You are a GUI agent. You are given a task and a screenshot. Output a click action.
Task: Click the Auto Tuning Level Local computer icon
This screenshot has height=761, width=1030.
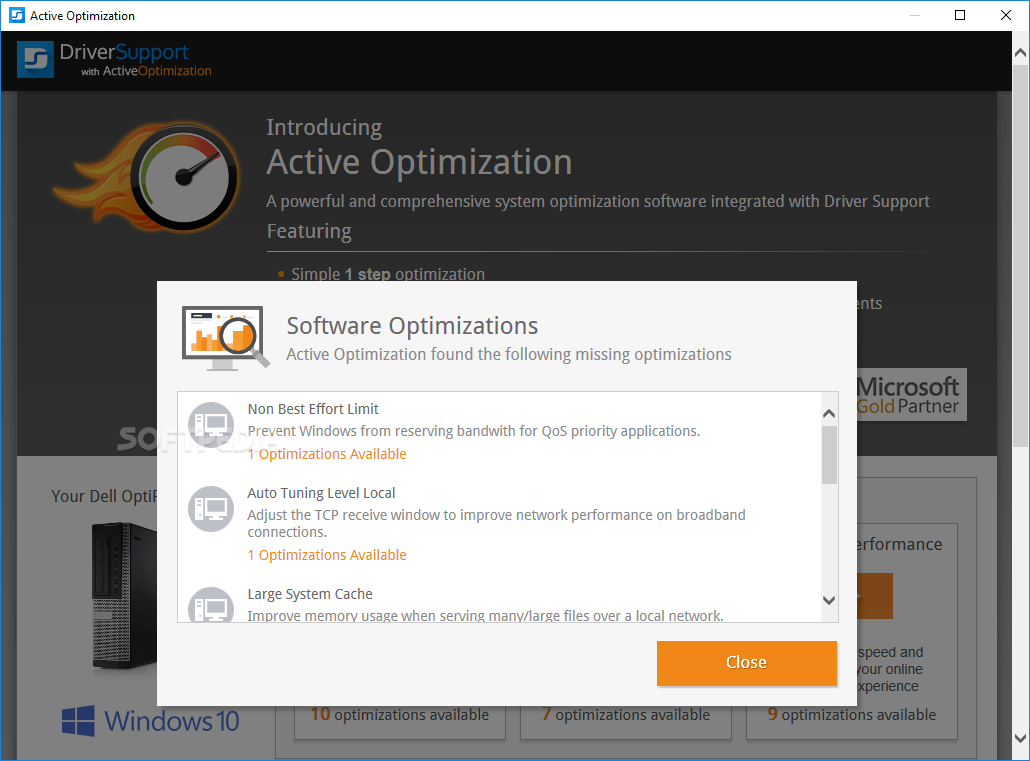(211, 509)
